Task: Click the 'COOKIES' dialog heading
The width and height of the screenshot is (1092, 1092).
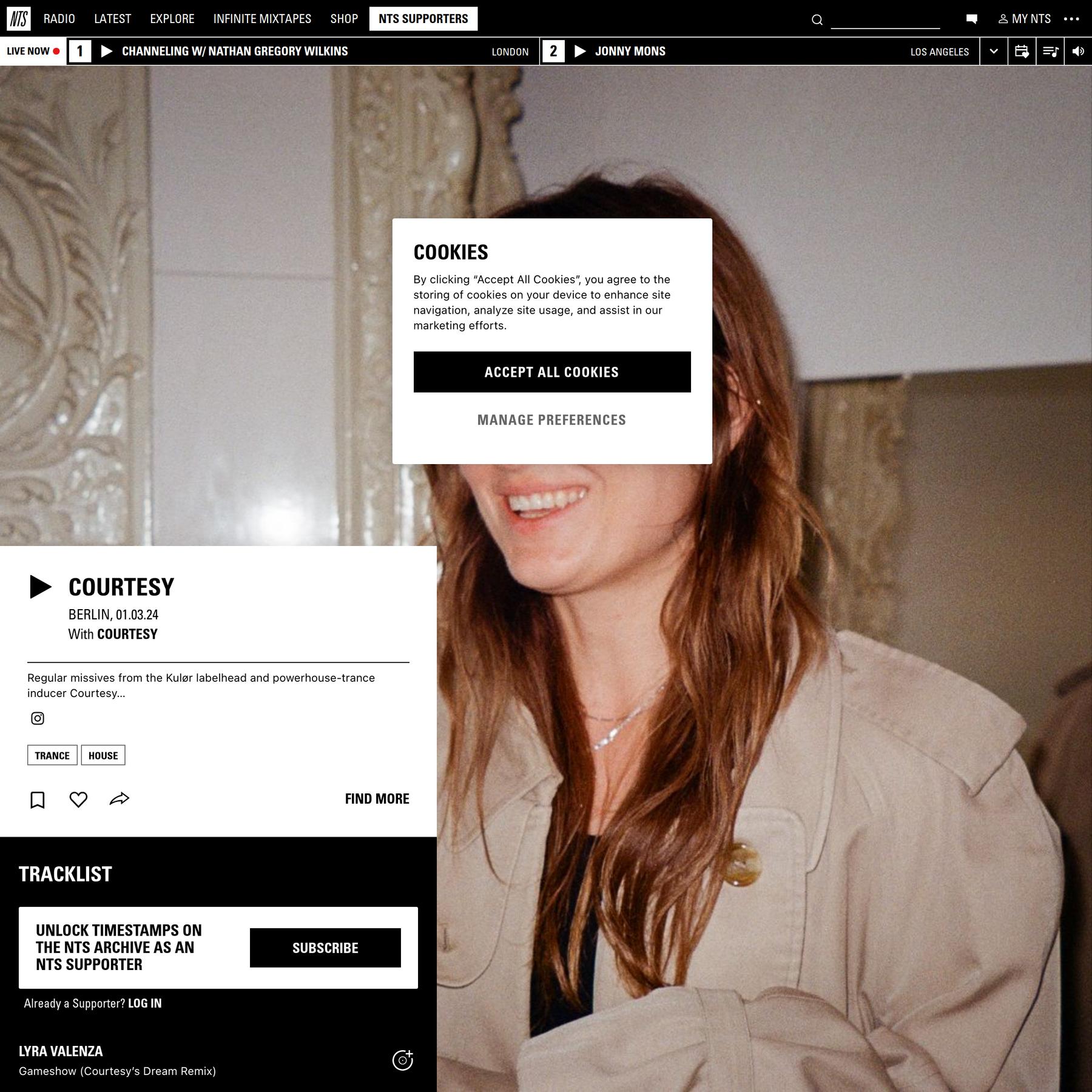Action: [451, 252]
